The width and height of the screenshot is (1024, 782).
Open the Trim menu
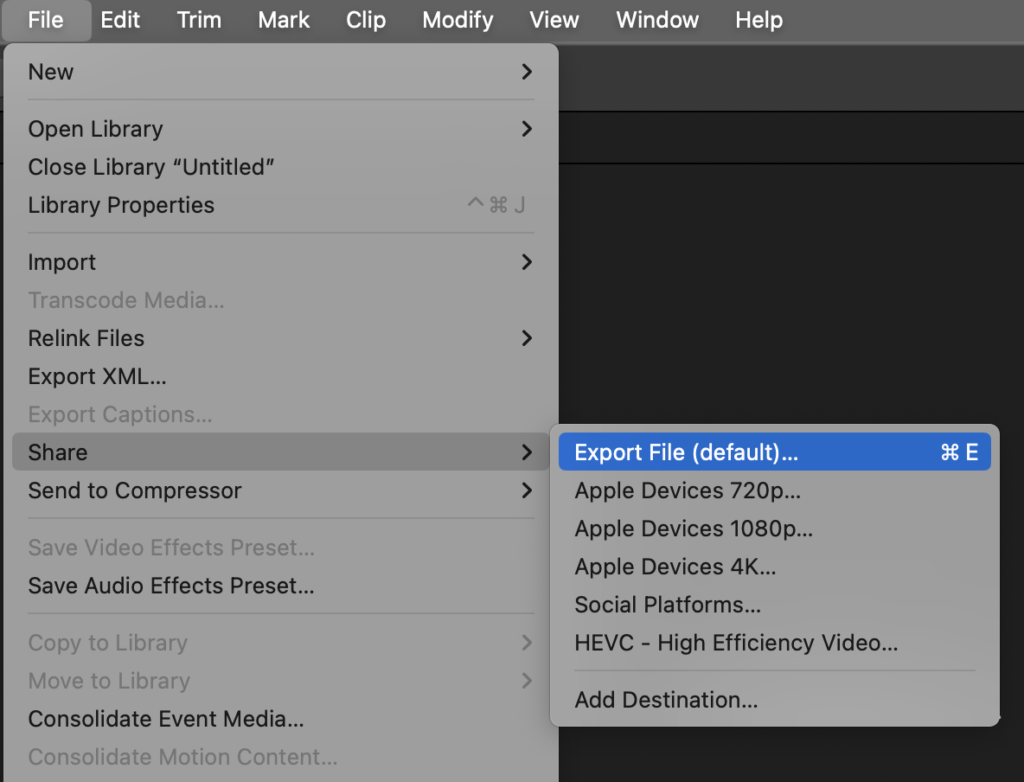point(199,20)
